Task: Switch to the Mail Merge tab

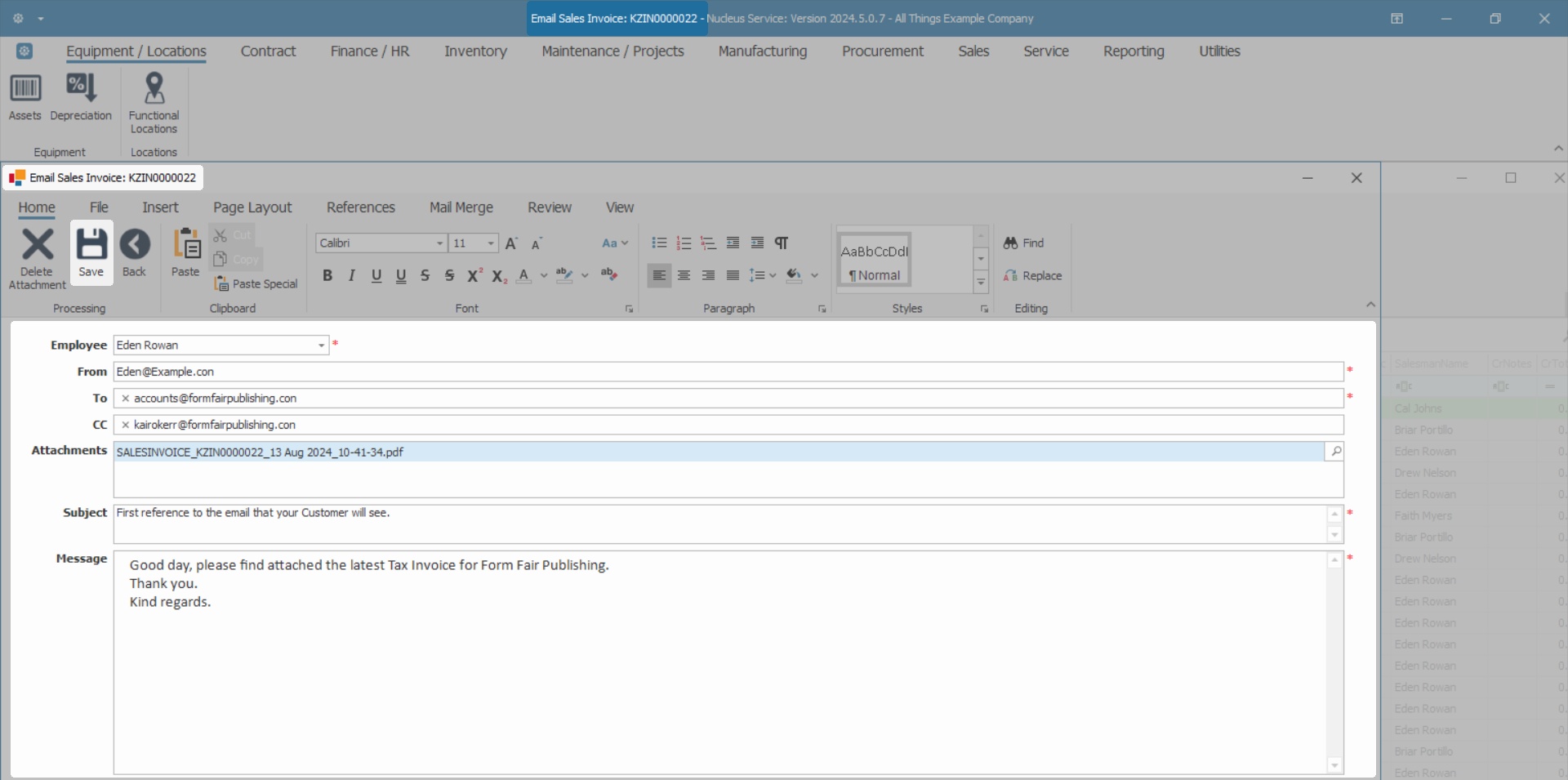Action: [x=461, y=207]
